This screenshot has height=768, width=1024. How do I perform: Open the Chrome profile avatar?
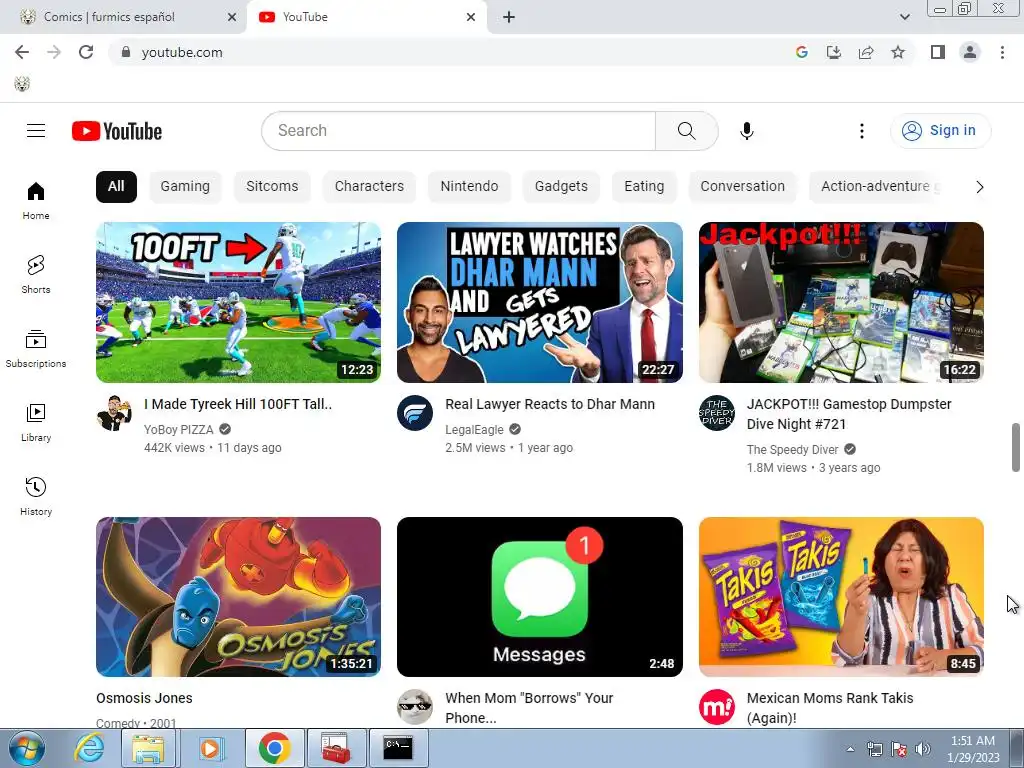(x=970, y=52)
